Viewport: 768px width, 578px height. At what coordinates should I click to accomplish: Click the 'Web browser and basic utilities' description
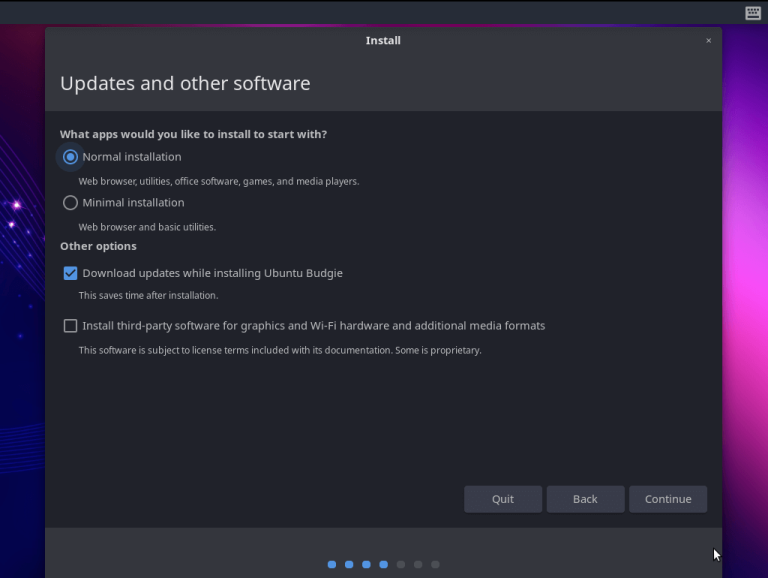point(147,227)
